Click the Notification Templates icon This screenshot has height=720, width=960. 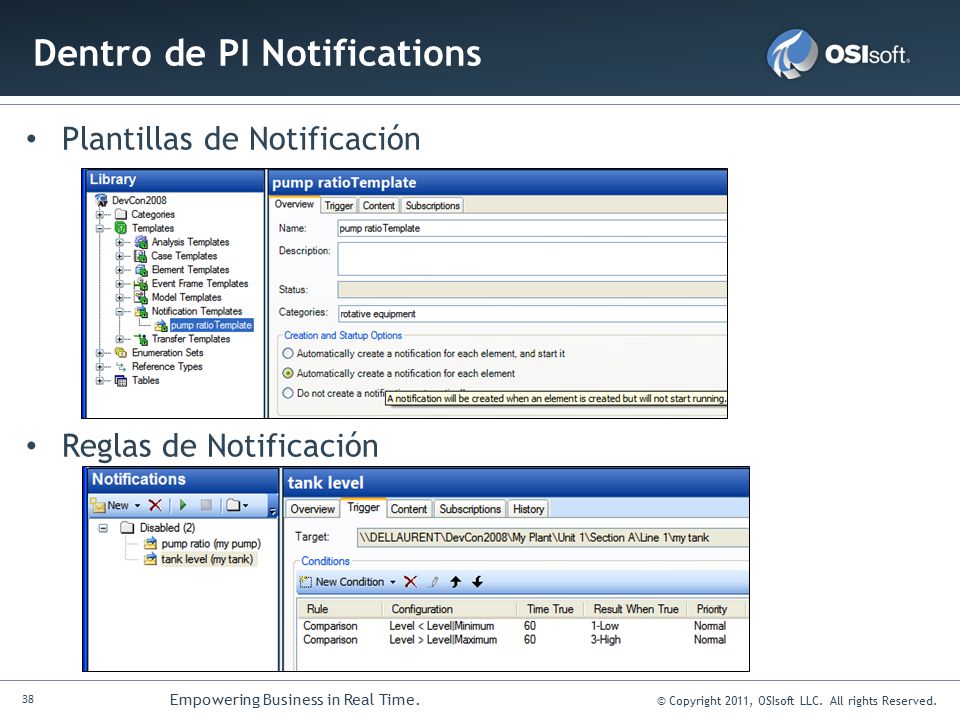point(141,312)
